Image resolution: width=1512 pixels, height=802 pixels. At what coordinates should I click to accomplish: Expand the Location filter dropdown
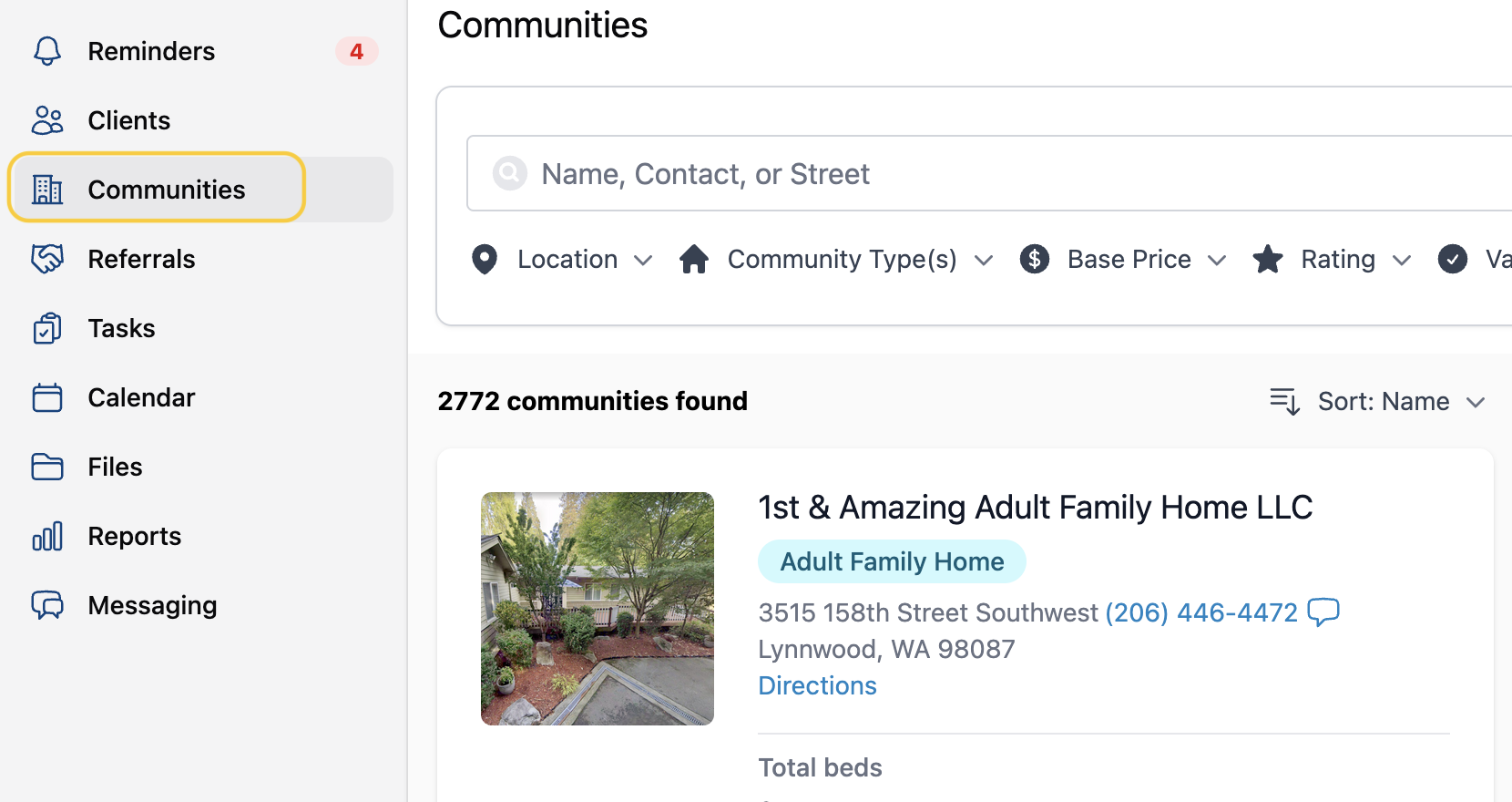[562, 260]
